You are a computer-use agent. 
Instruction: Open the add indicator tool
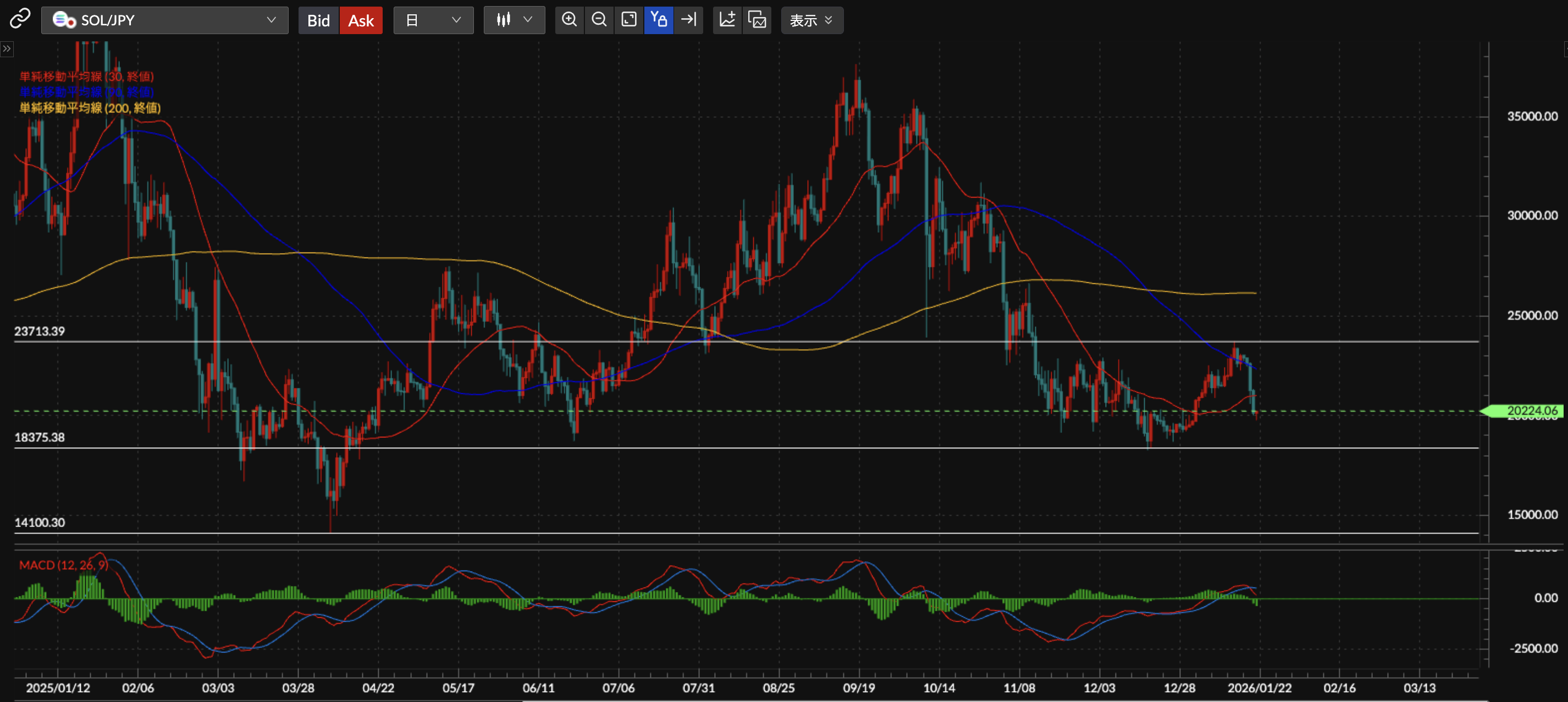pos(727,20)
